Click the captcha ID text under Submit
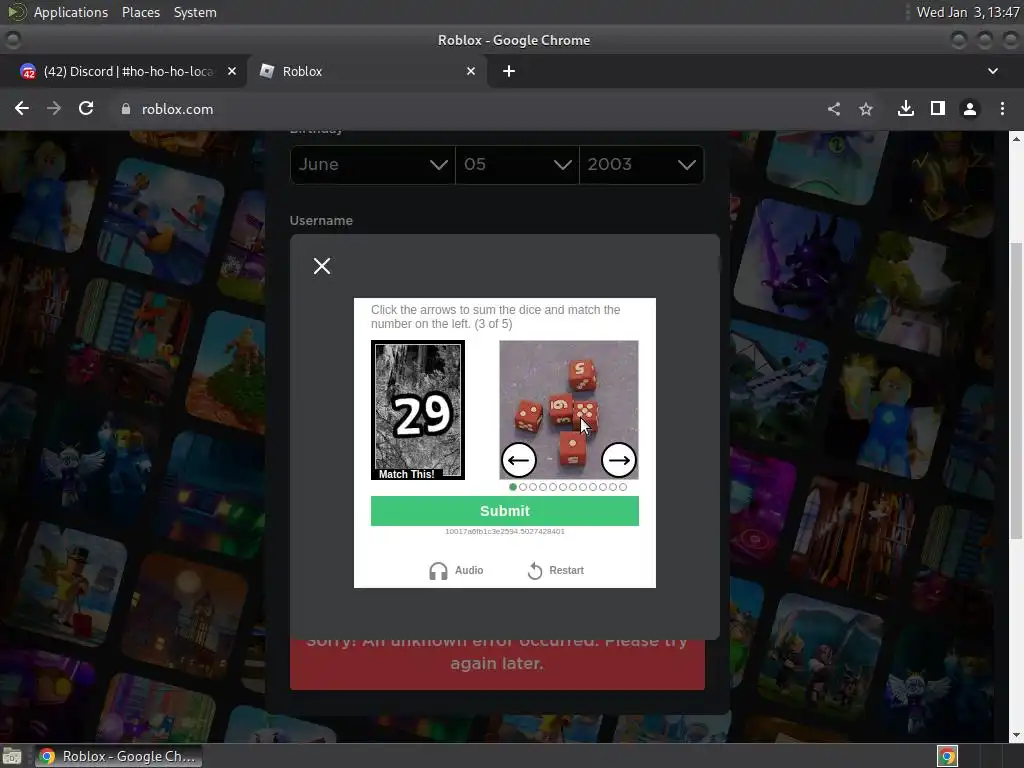Screen dimensions: 1024x768 tap(505, 532)
